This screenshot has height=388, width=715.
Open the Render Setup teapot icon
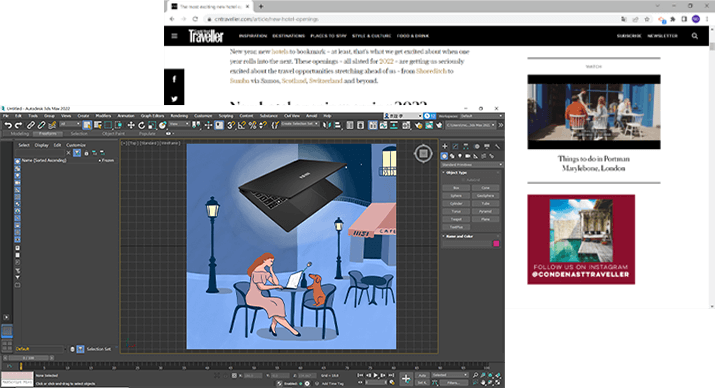pyautogui.click(x=418, y=125)
